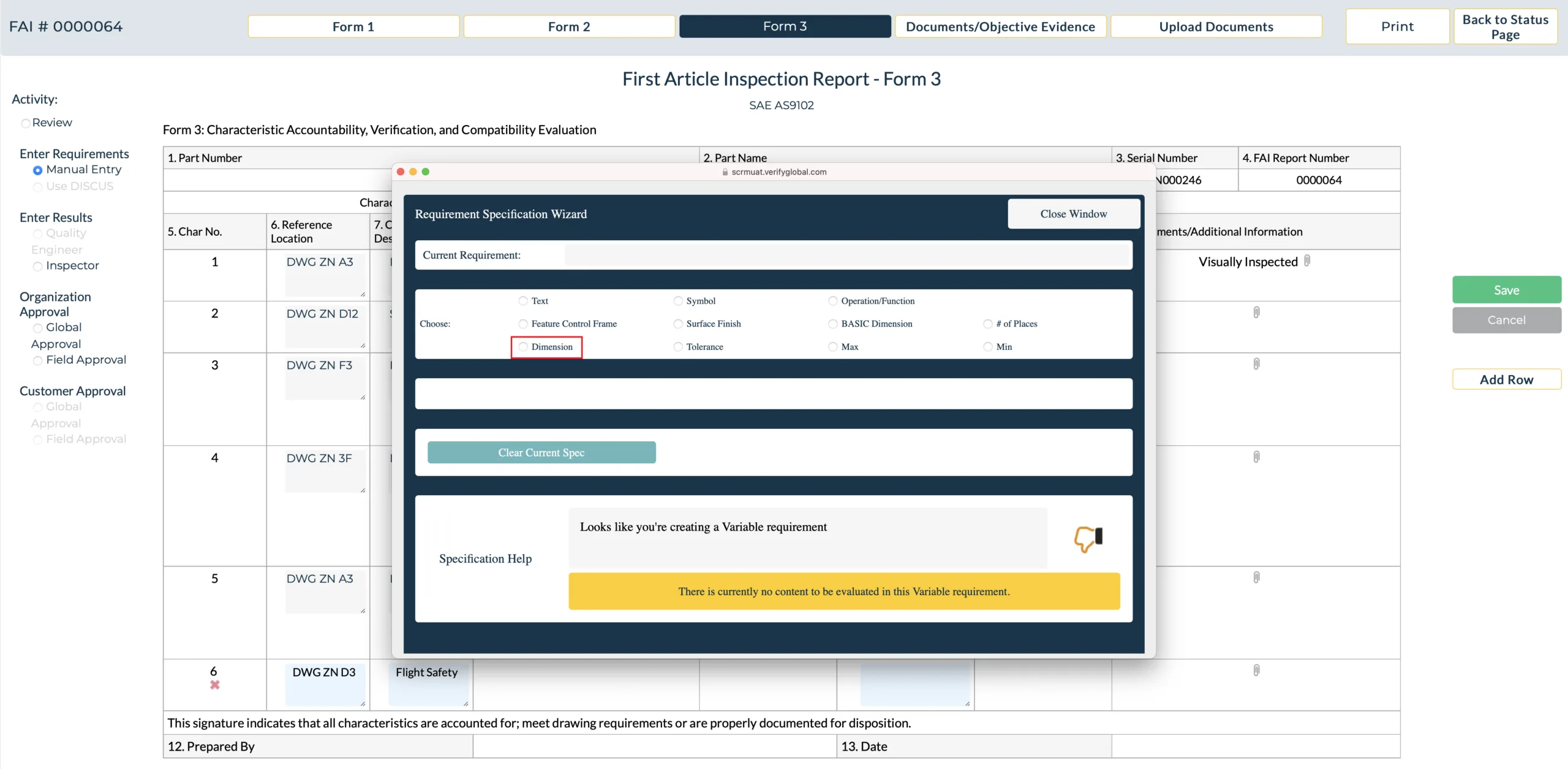Click the paperclip attachment icon in row 4

(x=1256, y=457)
